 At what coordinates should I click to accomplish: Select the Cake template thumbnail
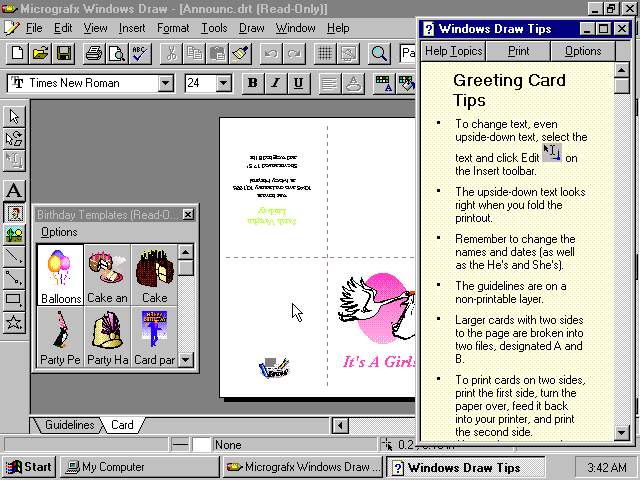pos(154,275)
